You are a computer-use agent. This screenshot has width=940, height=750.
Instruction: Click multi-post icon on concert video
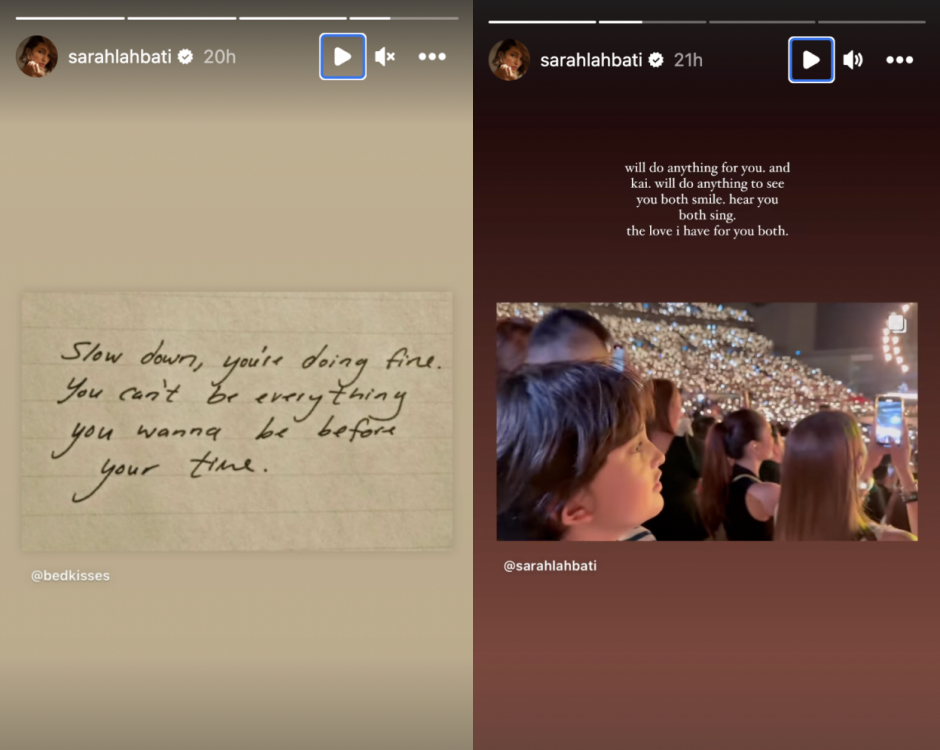click(x=897, y=323)
